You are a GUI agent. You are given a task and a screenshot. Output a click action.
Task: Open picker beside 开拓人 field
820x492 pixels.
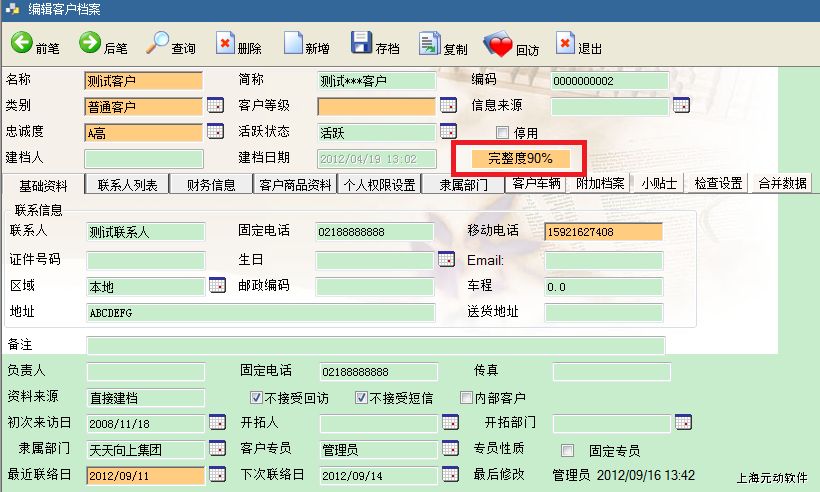pos(450,422)
